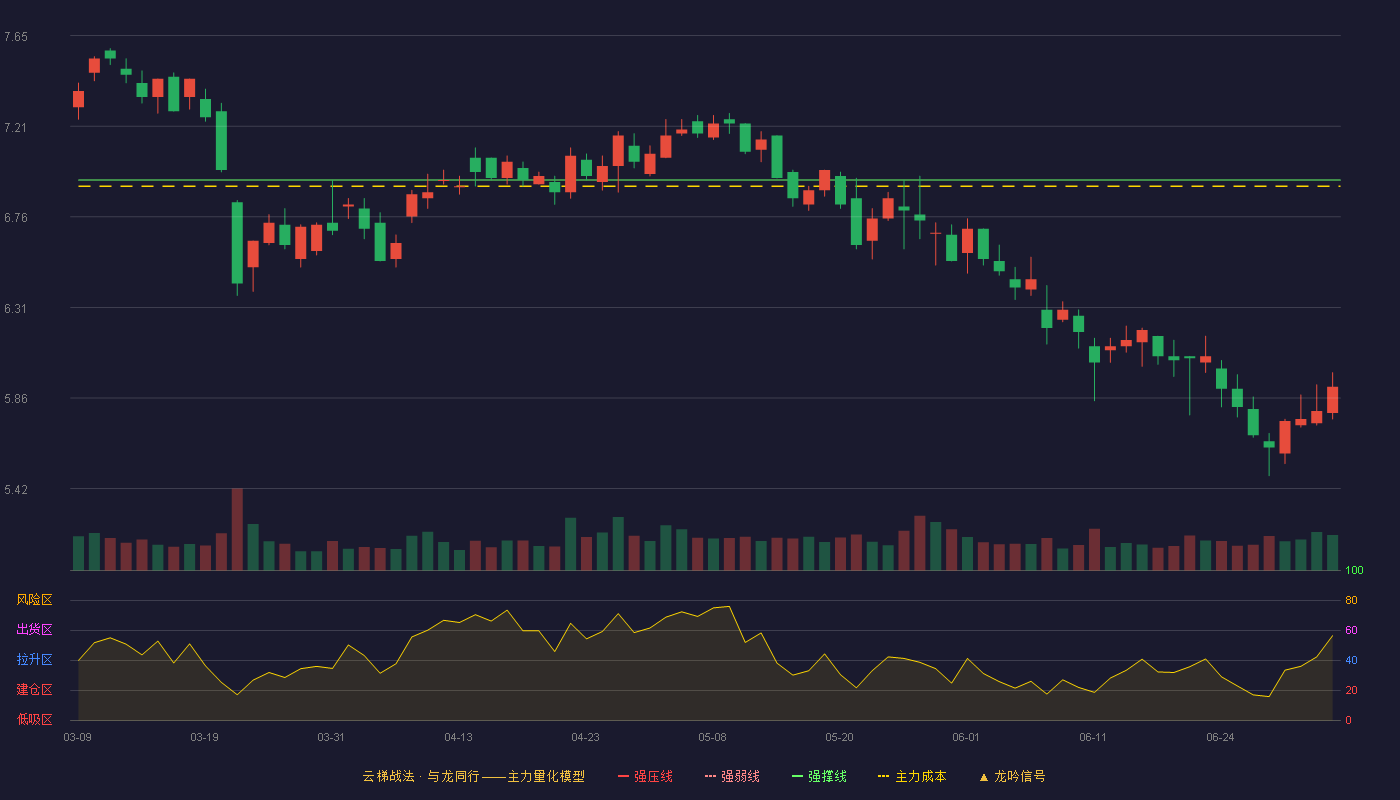Click the 06-24 date label
Screen dimensions: 1400x800
1220,737
